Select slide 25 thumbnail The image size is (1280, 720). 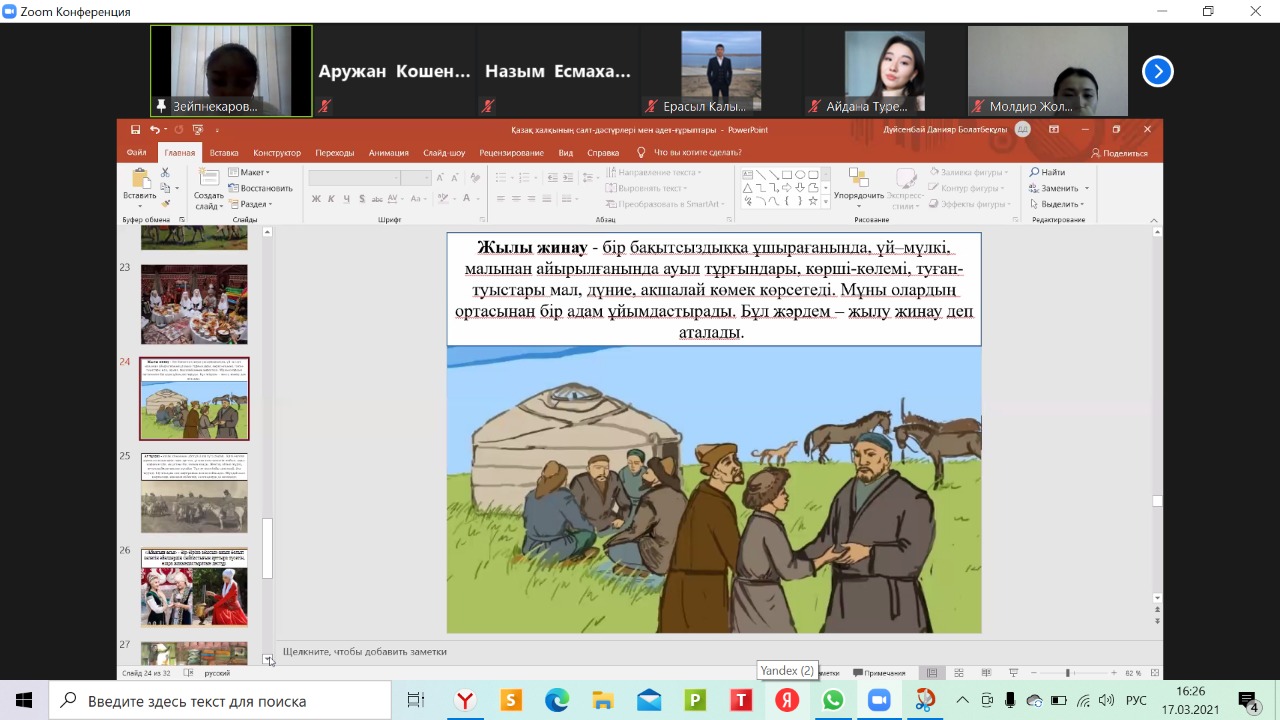tap(194, 493)
